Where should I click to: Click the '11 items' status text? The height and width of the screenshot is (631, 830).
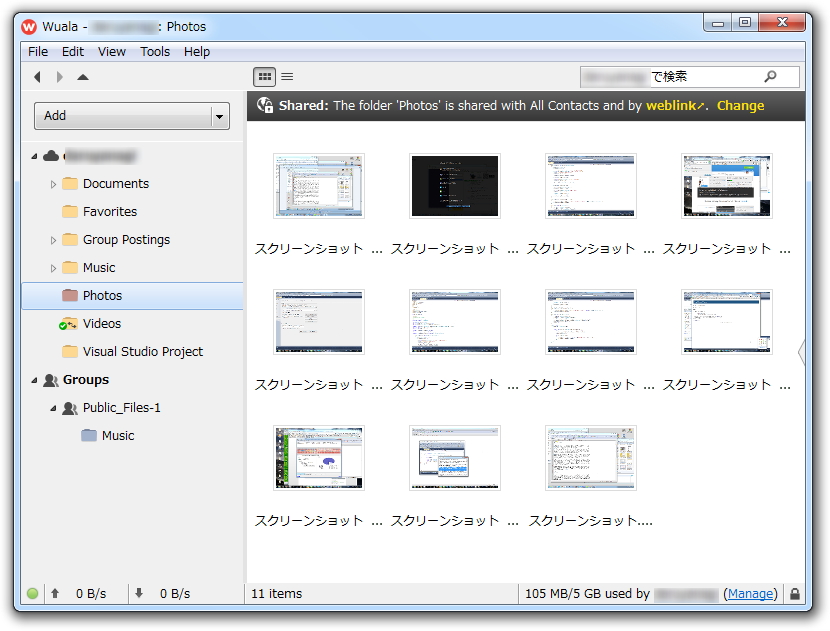(276, 593)
